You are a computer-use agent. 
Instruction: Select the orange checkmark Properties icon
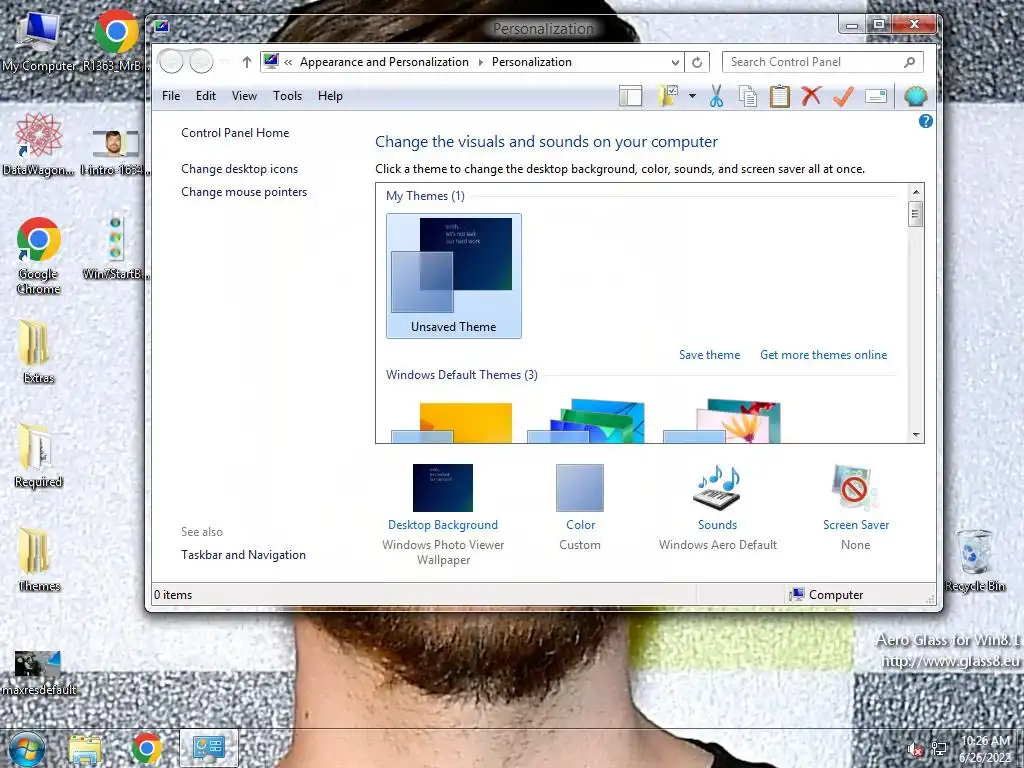click(843, 96)
